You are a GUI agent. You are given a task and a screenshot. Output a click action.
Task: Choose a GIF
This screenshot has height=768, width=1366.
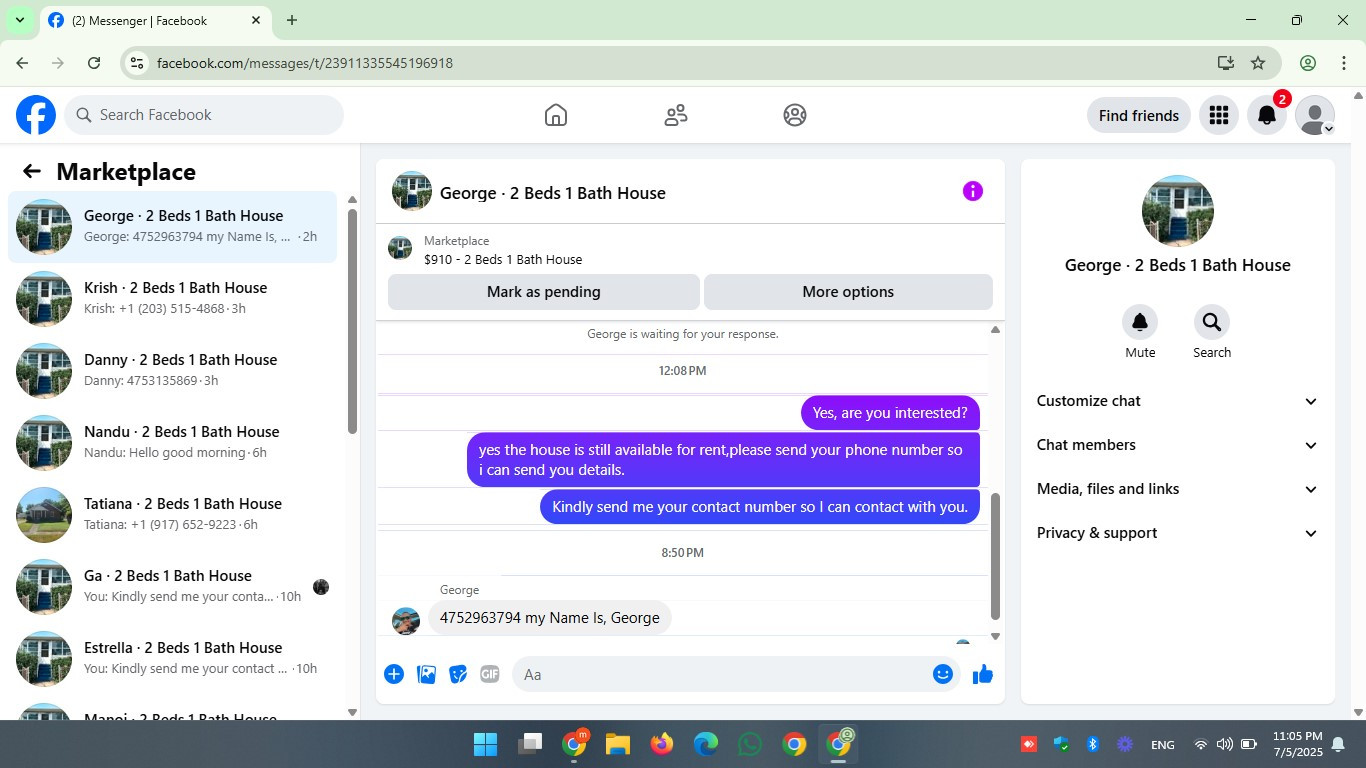pos(490,674)
